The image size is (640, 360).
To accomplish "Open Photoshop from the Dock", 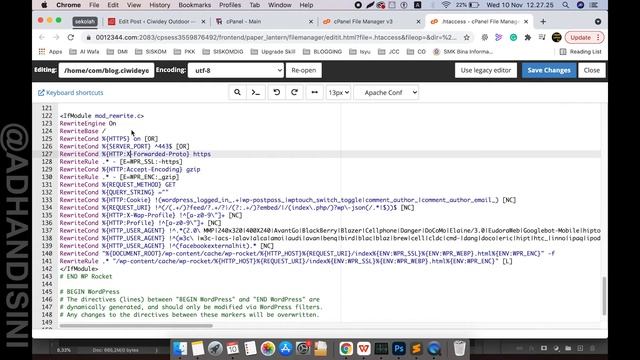I will (x=399, y=348).
